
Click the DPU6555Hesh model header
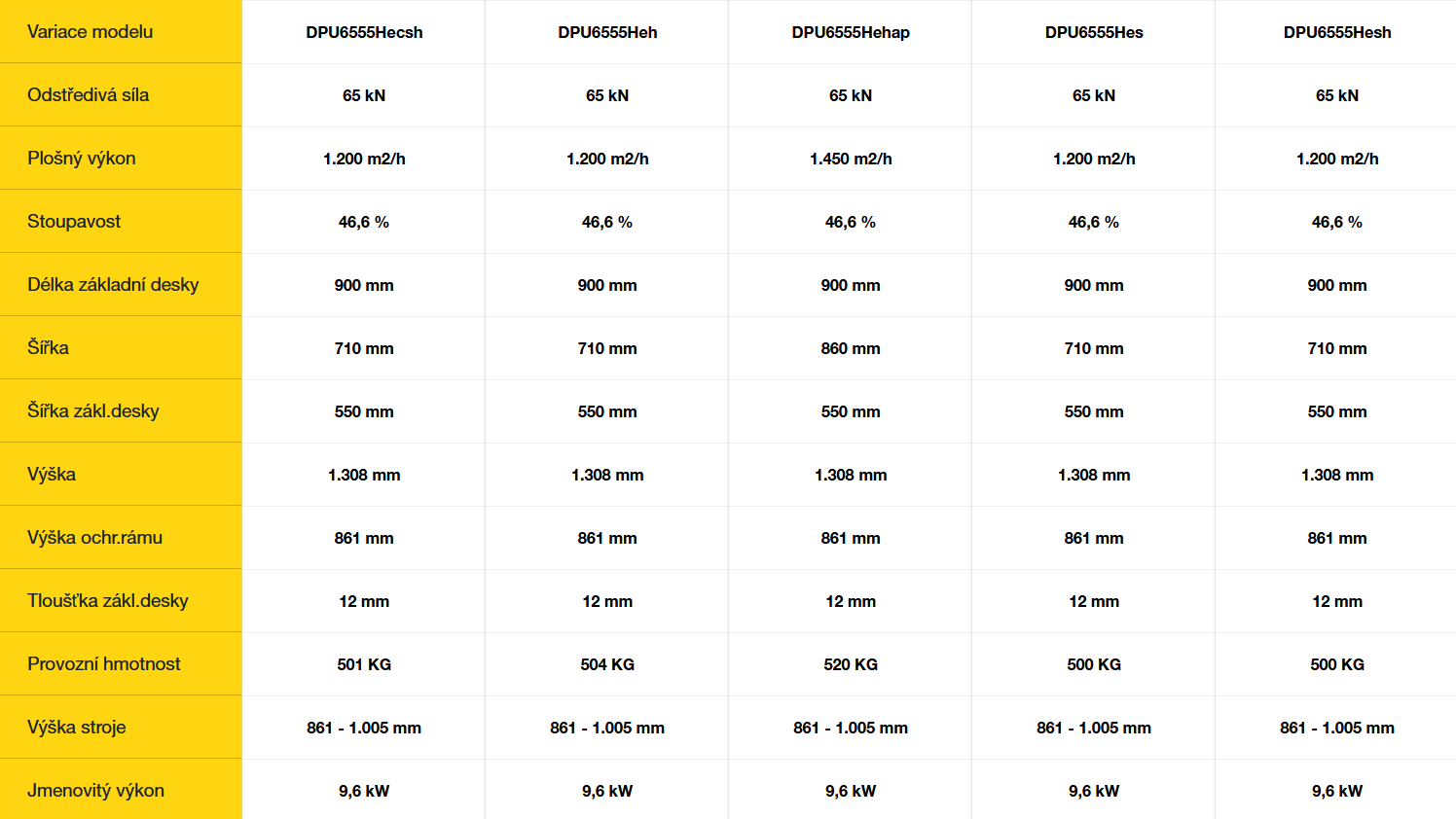pos(1337,32)
